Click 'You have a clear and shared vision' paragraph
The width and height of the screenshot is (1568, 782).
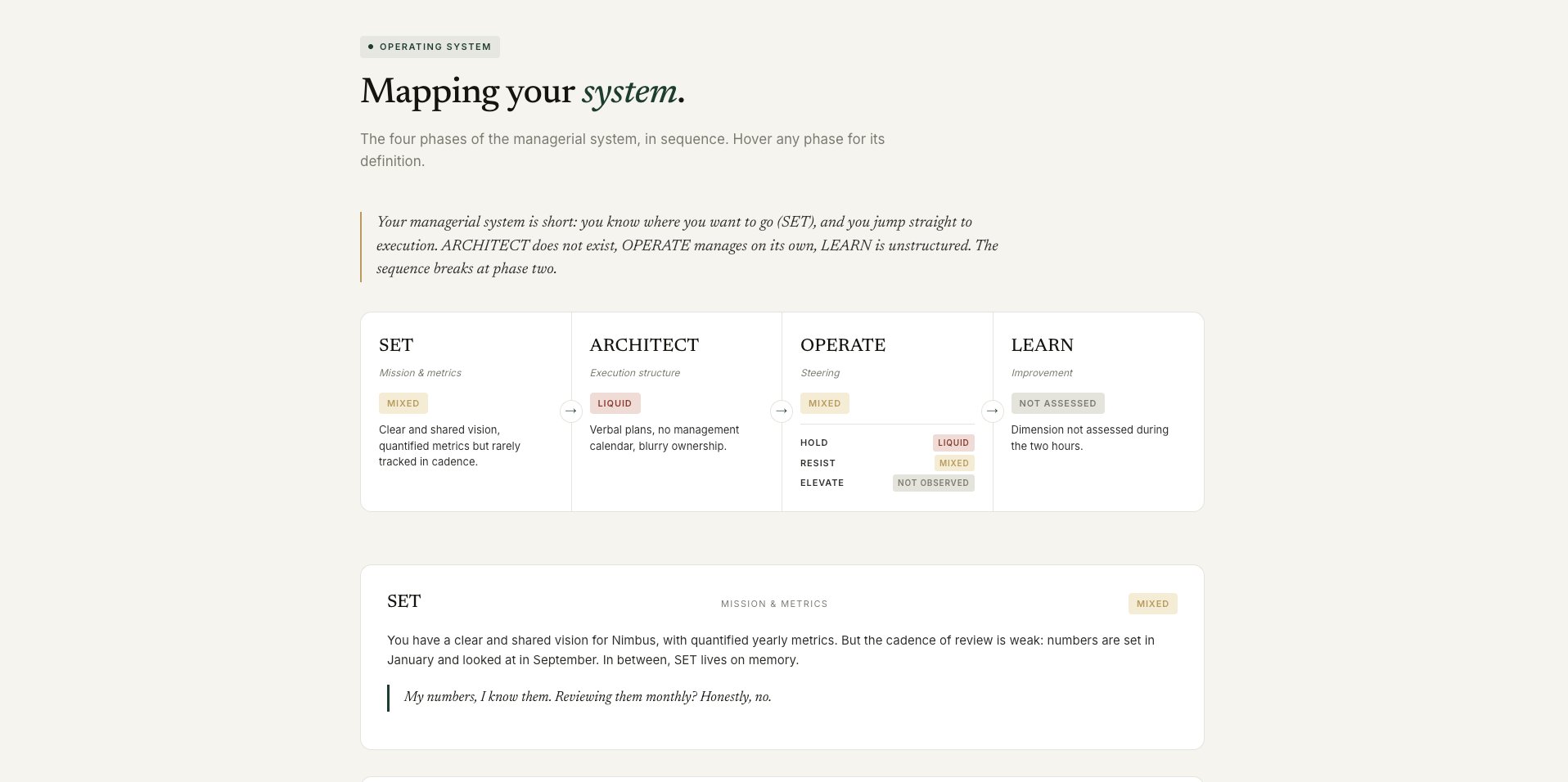coord(771,650)
